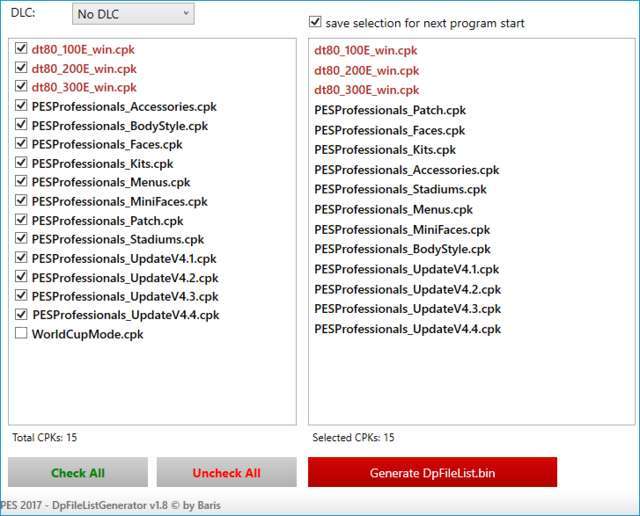Uncheck dt80_300E_win.cpk checkbox
640x516 pixels.
click(21, 86)
